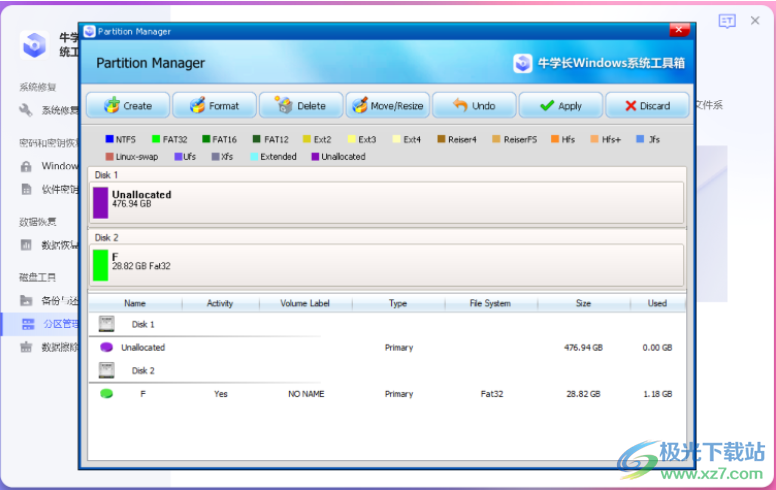Click the 476.94 GB size cell
776x490 pixels.
coord(583,347)
